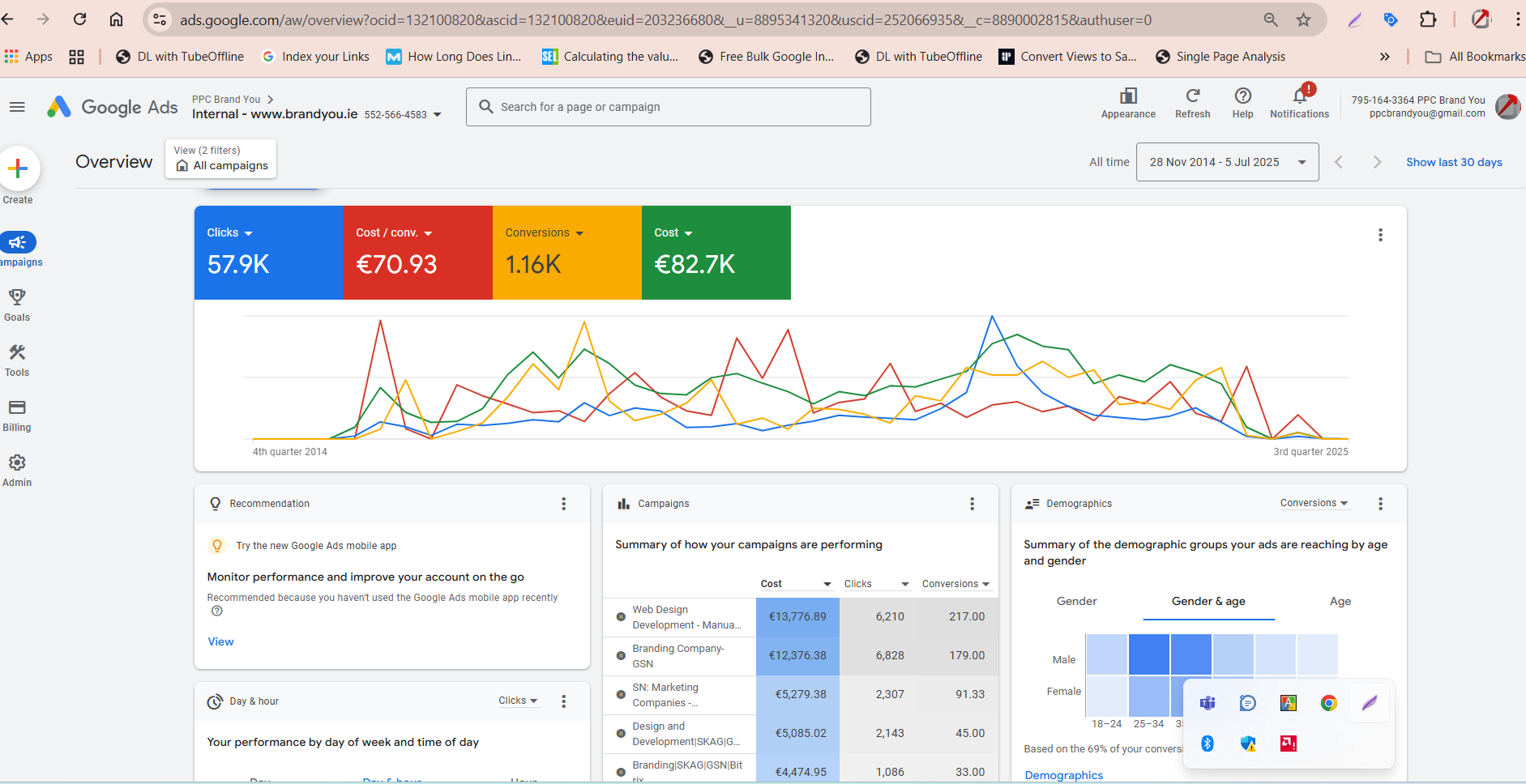Open the Admin gear icon

(17, 462)
